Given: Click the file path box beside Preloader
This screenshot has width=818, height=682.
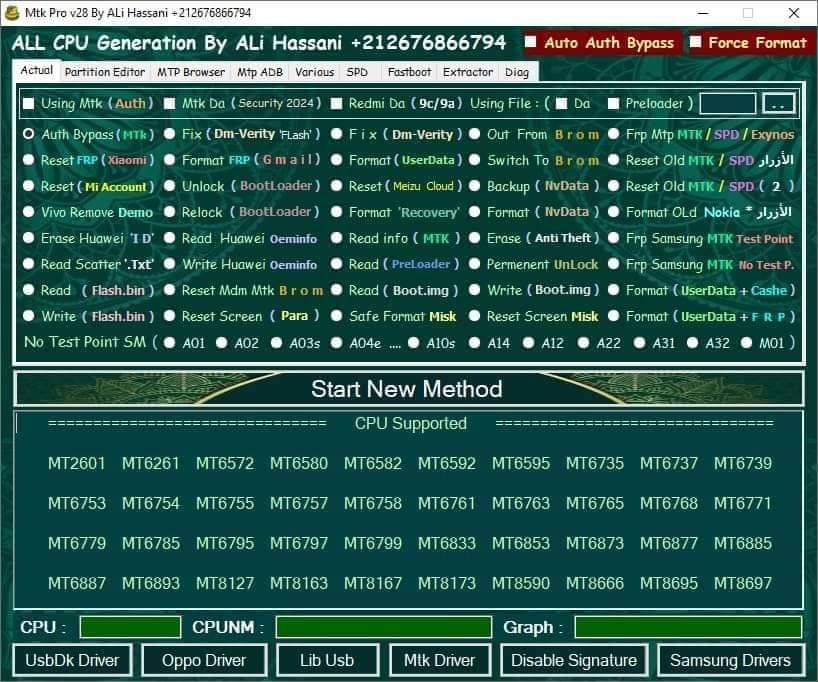Looking at the screenshot, I should coord(727,104).
